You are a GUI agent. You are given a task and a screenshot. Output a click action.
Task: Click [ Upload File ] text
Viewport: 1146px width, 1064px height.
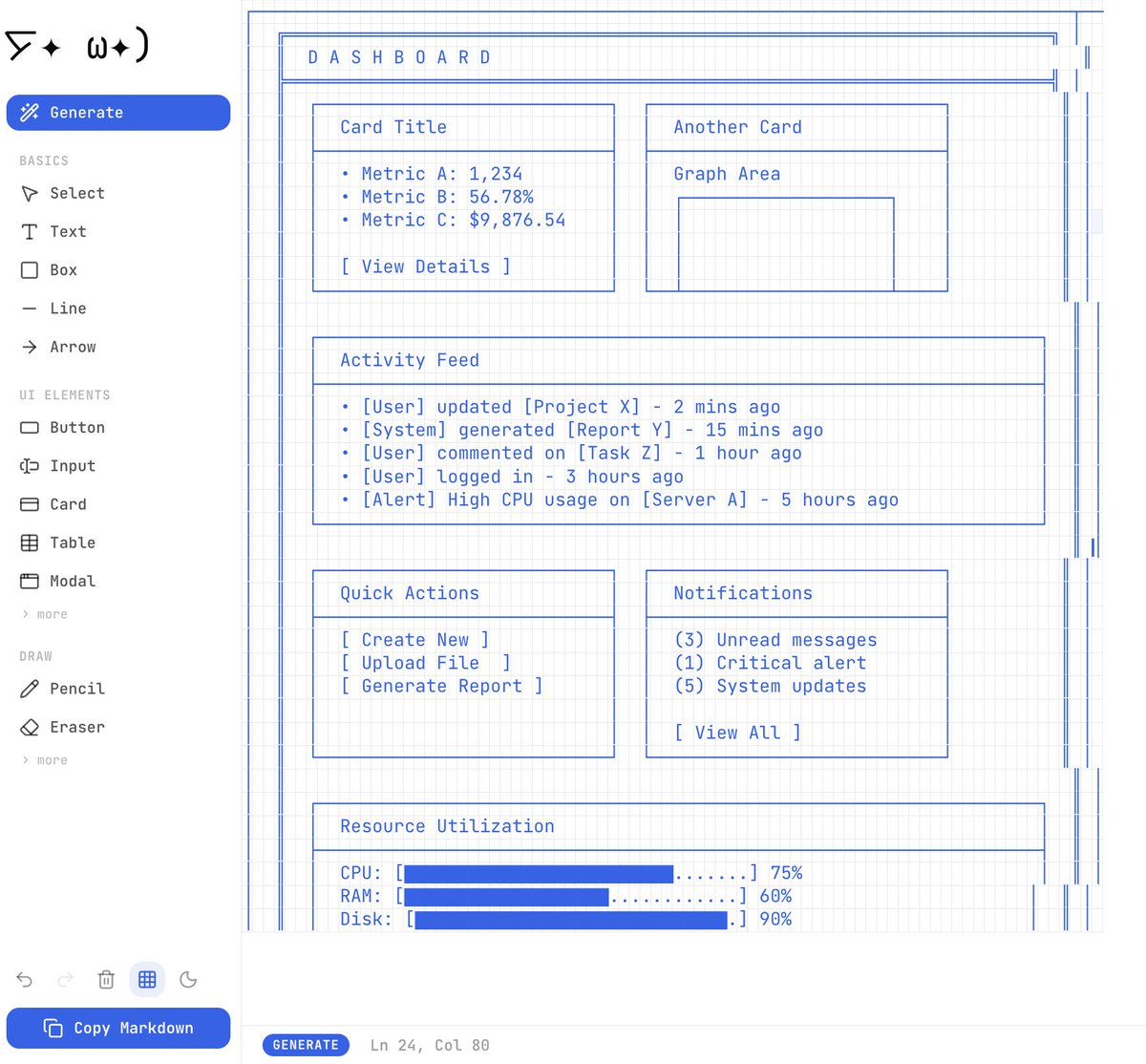(x=426, y=663)
